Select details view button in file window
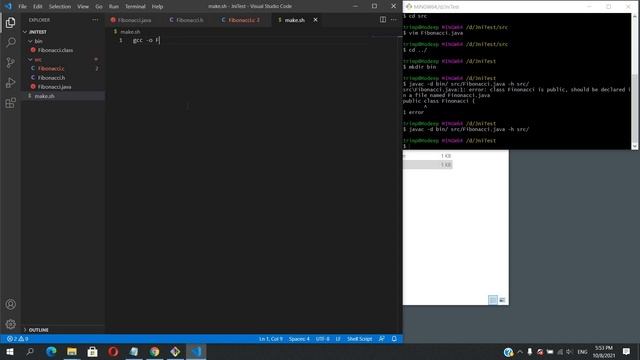The width and height of the screenshot is (640, 360). tap(493, 300)
